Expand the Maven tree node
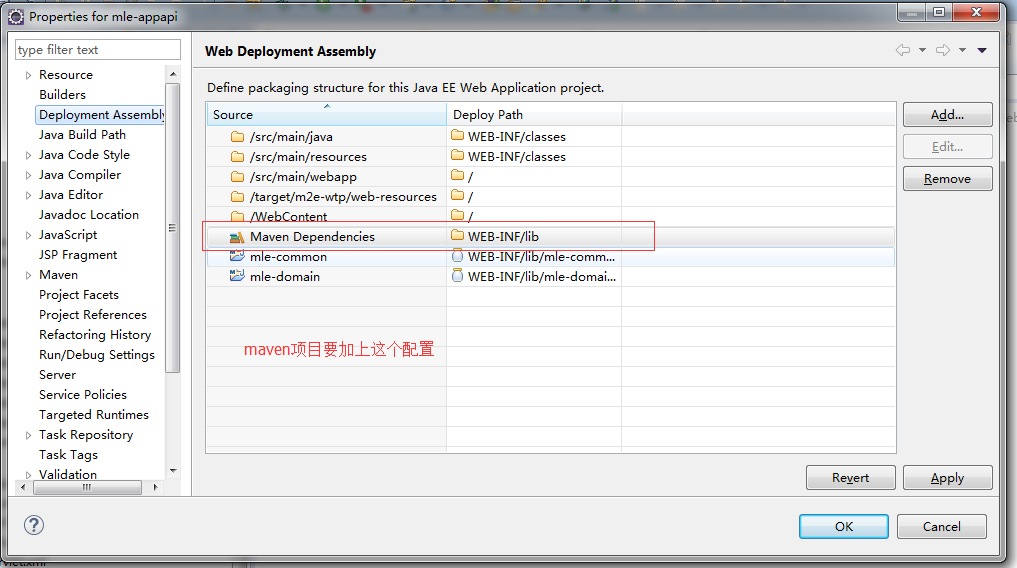Viewport: 1017px width, 568px height. coord(28,276)
